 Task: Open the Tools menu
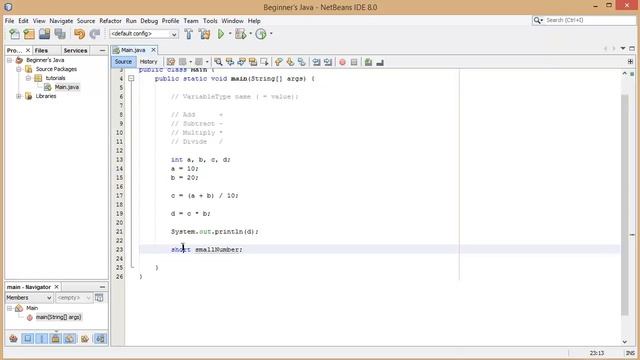[210, 21]
